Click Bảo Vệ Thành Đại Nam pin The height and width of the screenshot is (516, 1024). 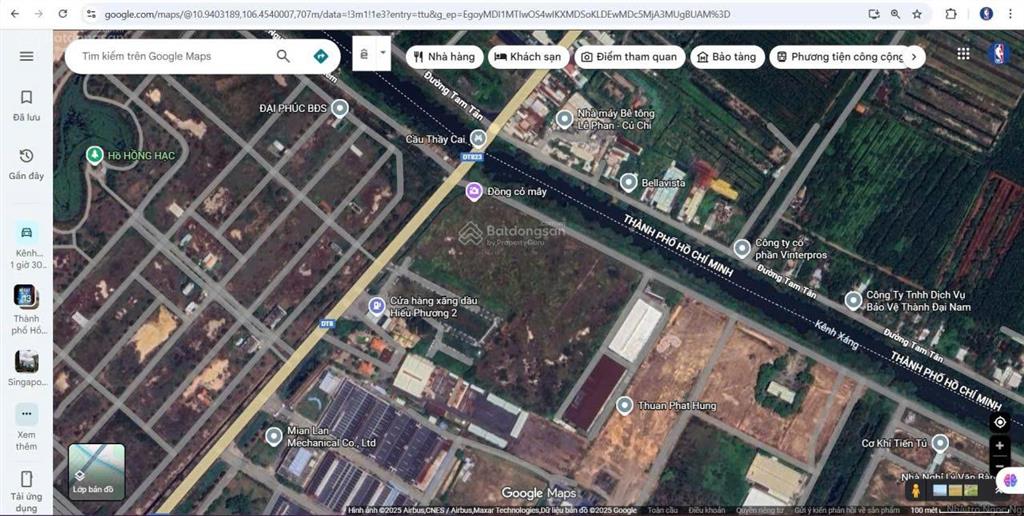pos(853,300)
